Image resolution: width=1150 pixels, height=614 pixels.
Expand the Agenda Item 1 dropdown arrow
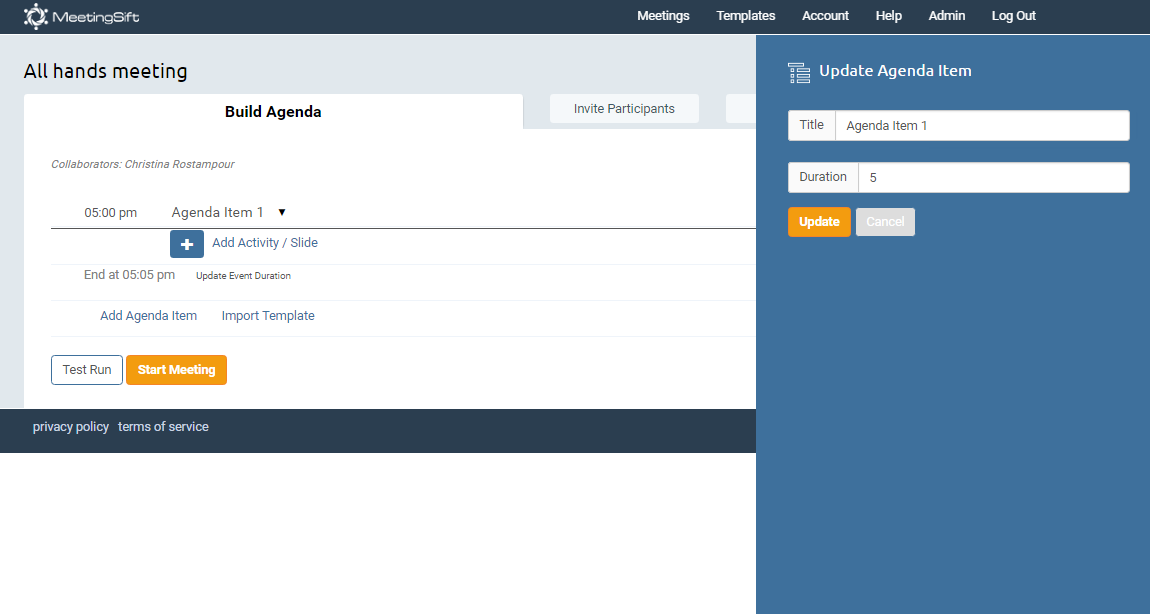pyautogui.click(x=282, y=212)
